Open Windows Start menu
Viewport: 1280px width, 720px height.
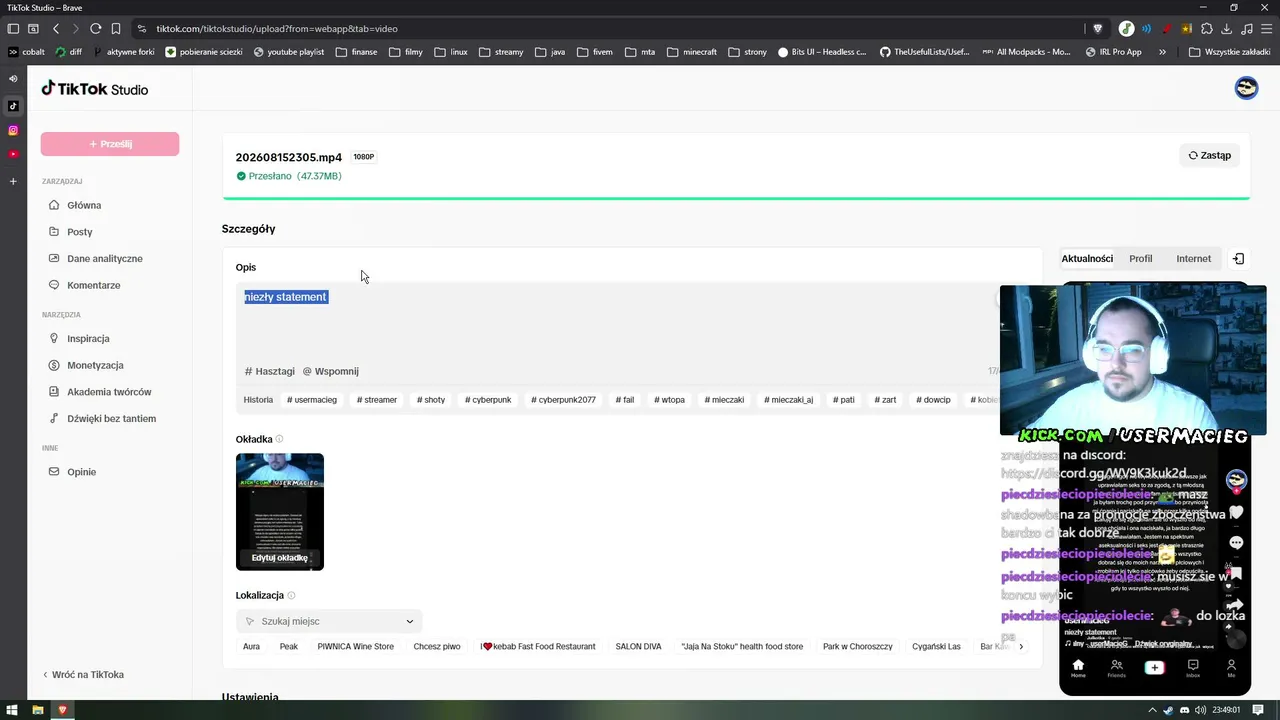13,710
